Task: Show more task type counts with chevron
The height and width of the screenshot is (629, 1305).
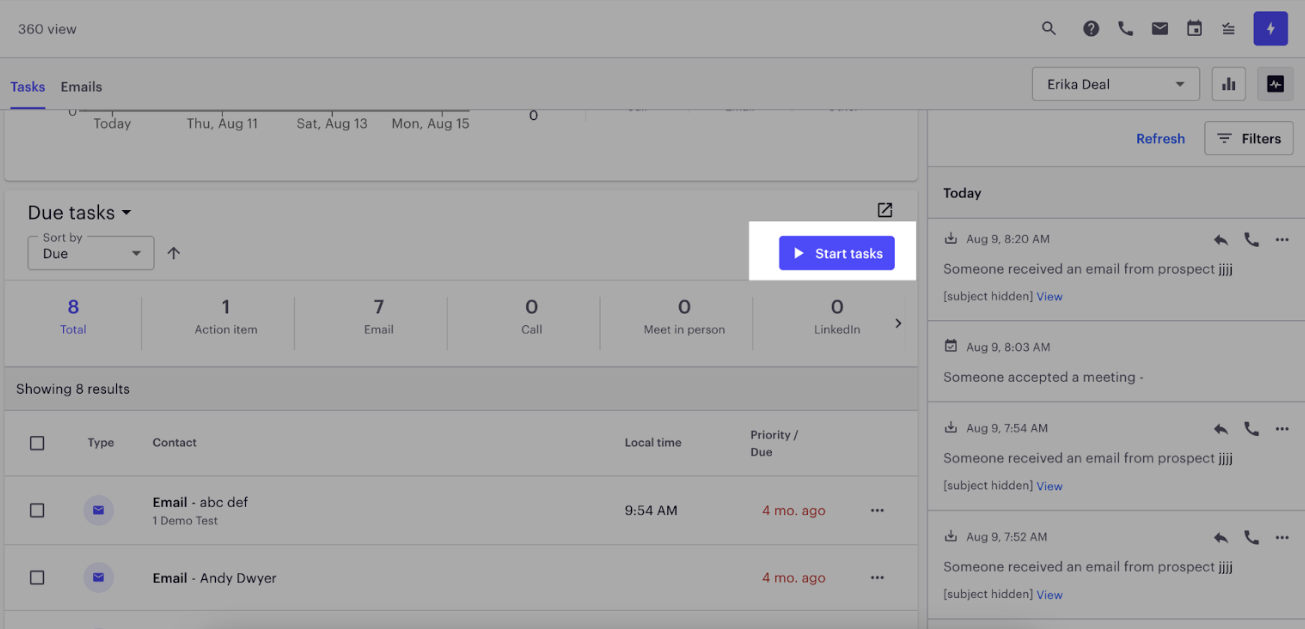Action: (x=898, y=323)
